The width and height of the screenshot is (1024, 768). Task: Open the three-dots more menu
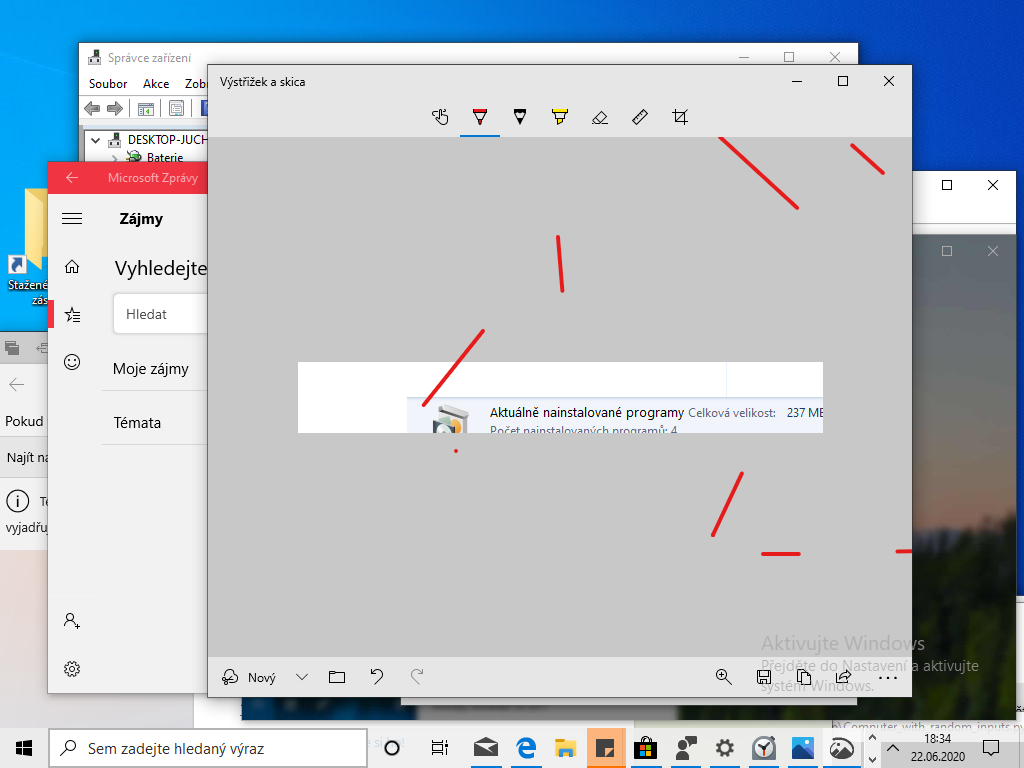click(x=888, y=678)
